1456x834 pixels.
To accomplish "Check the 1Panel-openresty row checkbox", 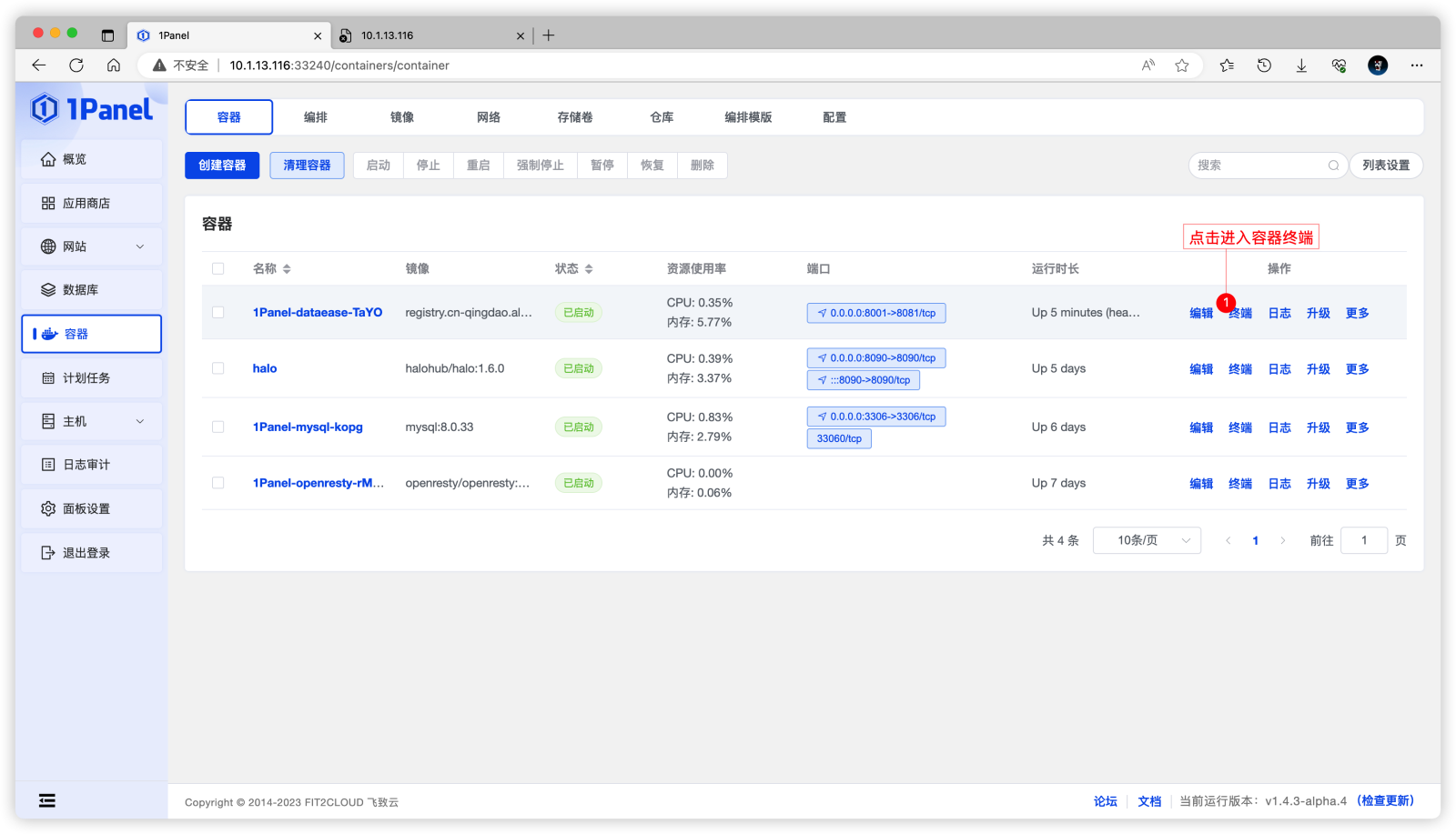I will point(218,484).
